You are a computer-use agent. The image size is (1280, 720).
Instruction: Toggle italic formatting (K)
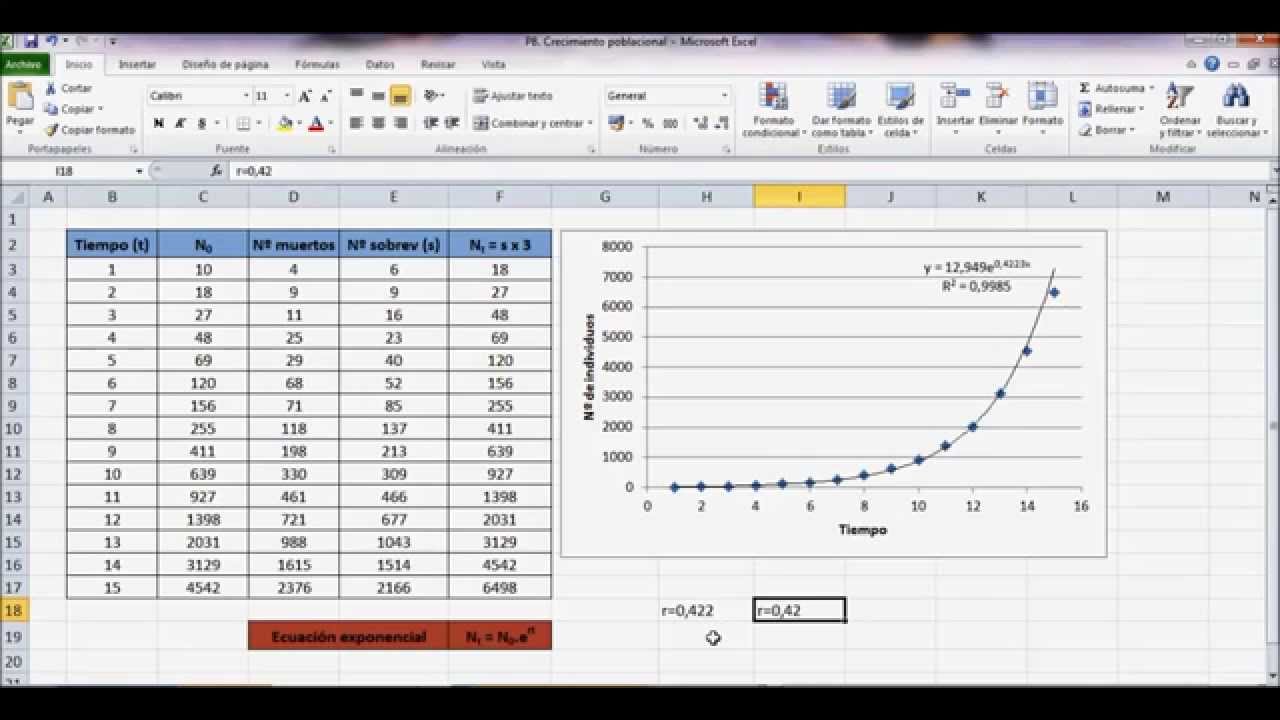[180, 124]
